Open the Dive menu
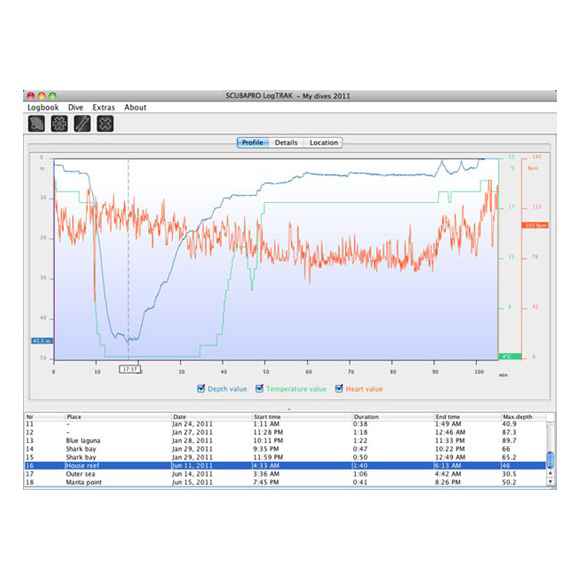This screenshot has height=580, width=580. [x=75, y=107]
